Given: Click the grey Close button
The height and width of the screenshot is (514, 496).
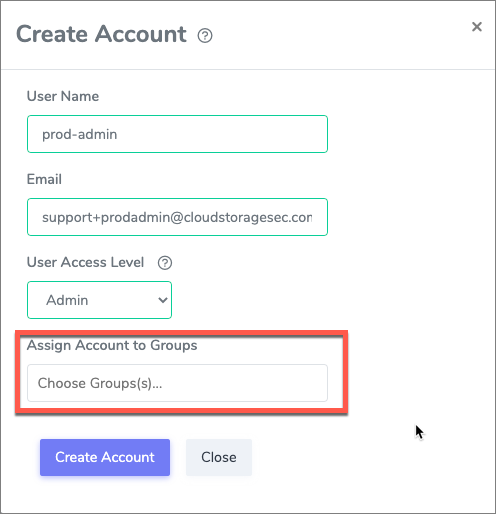Looking at the screenshot, I should 219,457.
